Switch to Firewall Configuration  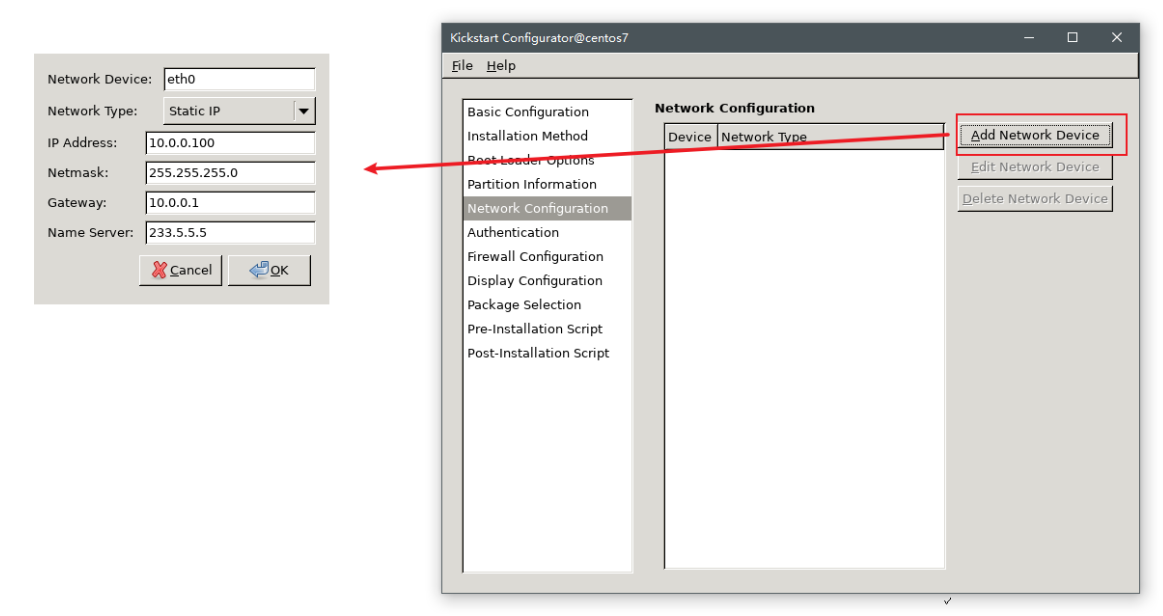point(535,257)
